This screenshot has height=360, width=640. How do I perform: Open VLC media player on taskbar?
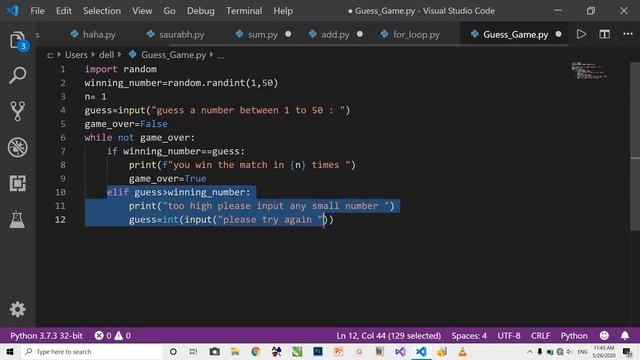point(462,351)
